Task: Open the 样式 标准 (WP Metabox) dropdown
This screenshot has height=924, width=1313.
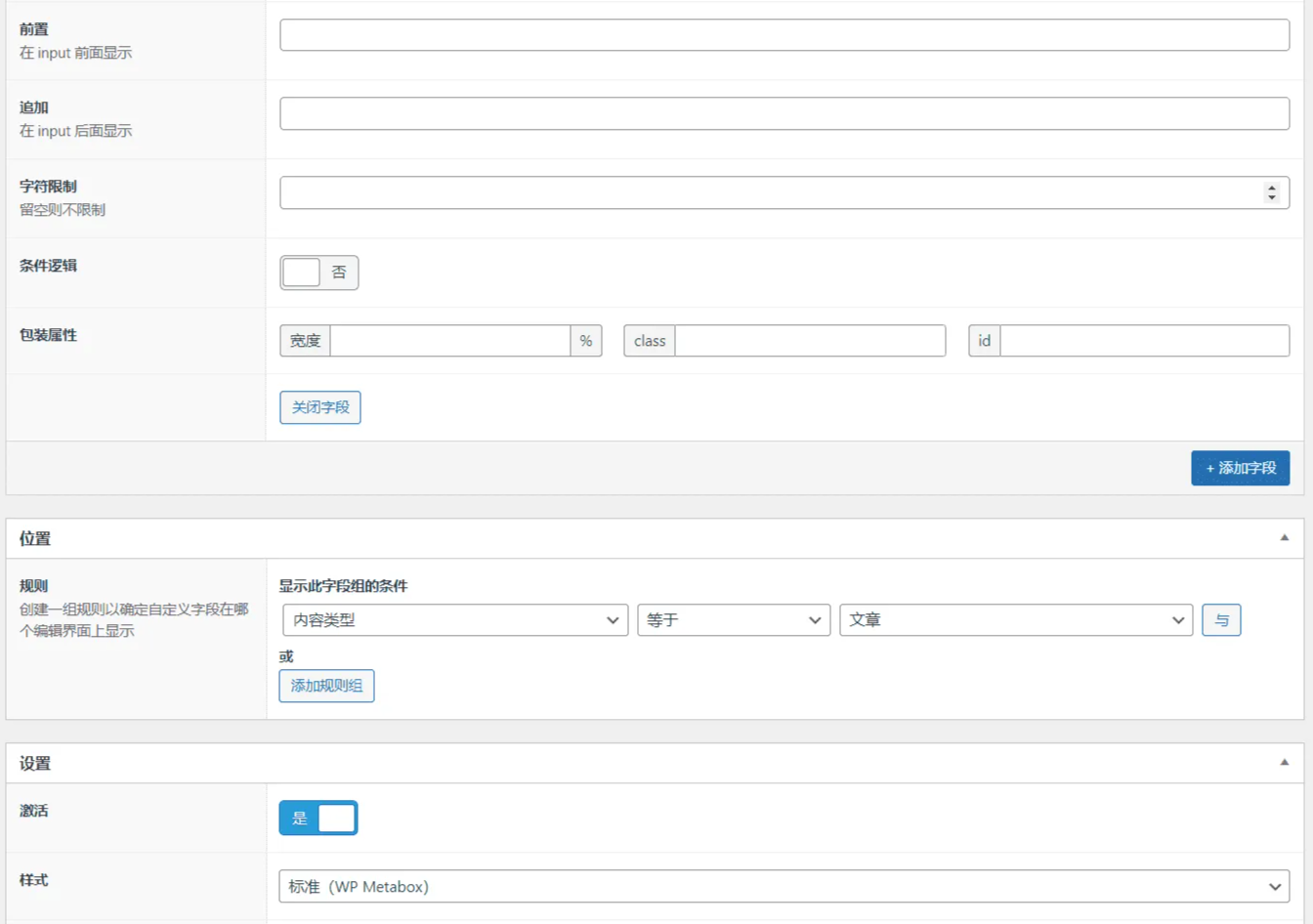Action: coord(784,887)
